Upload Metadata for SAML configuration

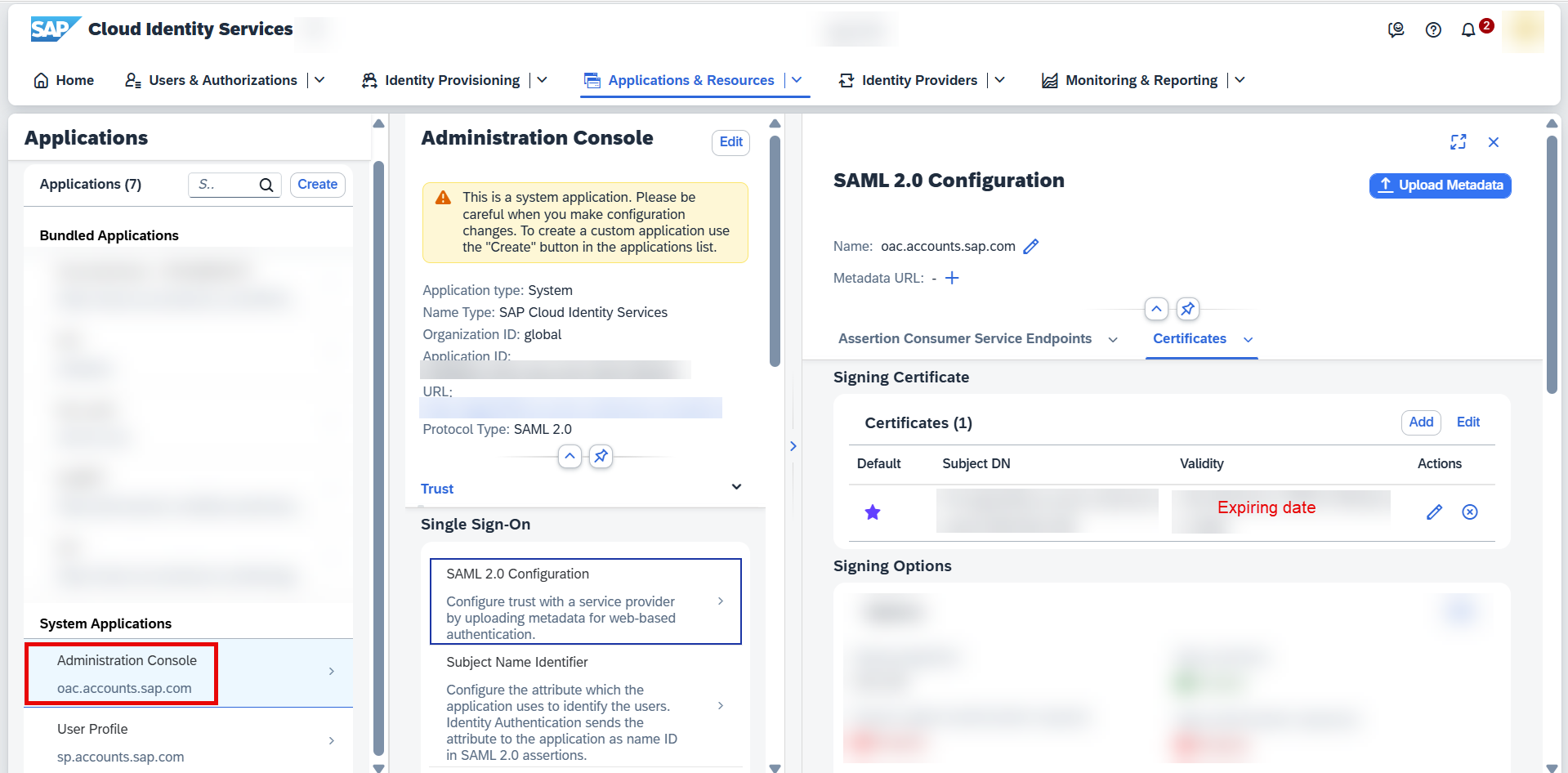[x=1441, y=185]
